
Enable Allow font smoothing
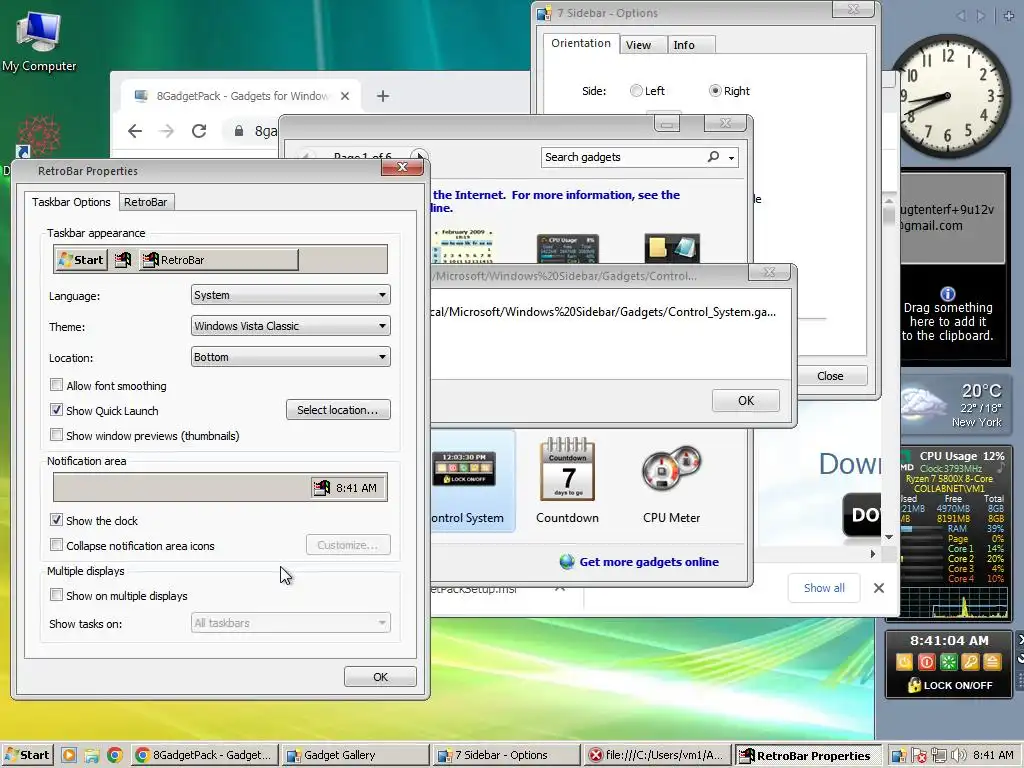pos(57,385)
